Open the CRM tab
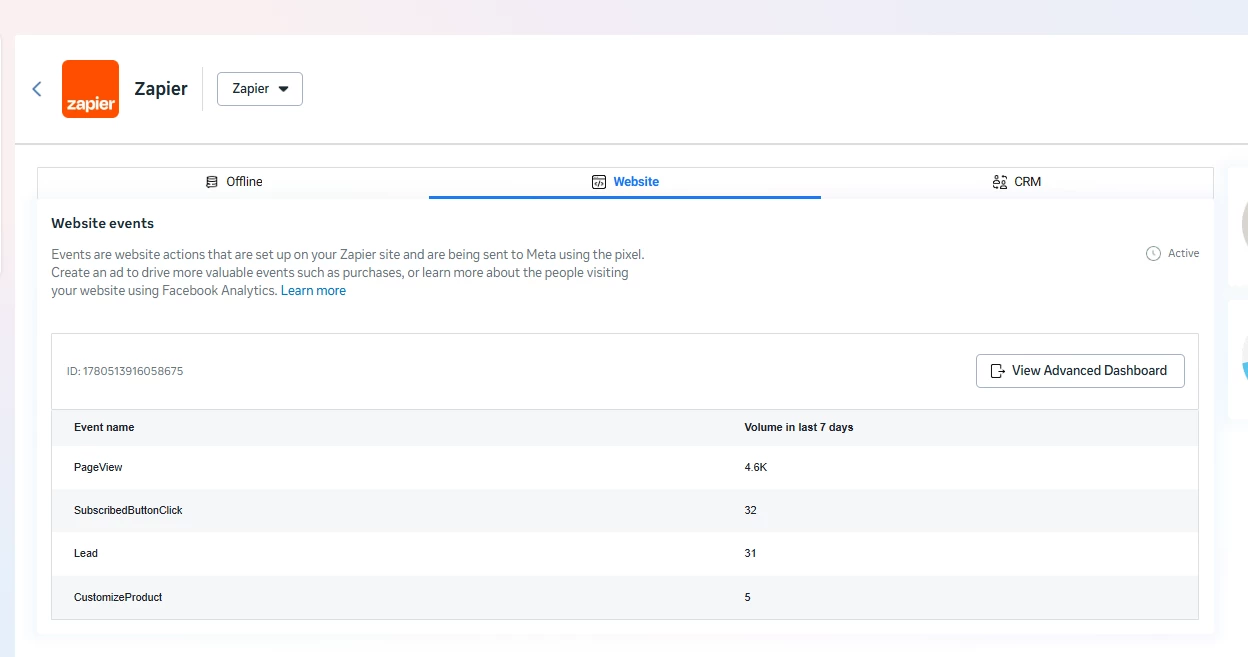Viewport: 1248px width, 657px height. [x=1017, y=182]
